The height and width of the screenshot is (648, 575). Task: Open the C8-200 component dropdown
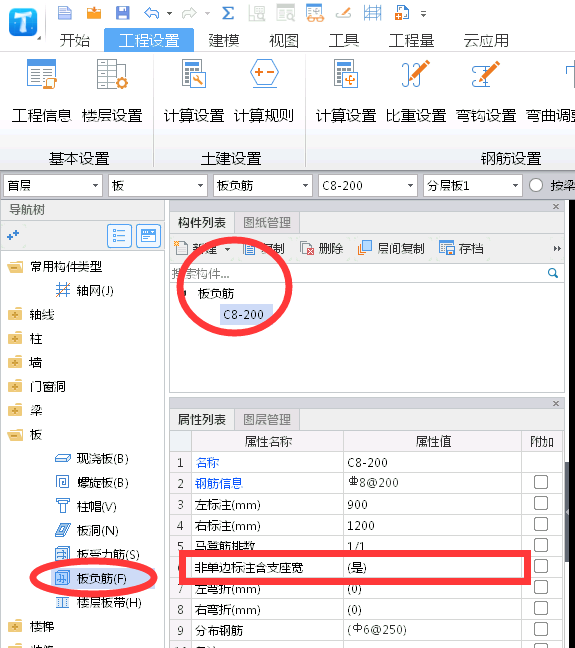pyautogui.click(x=368, y=186)
